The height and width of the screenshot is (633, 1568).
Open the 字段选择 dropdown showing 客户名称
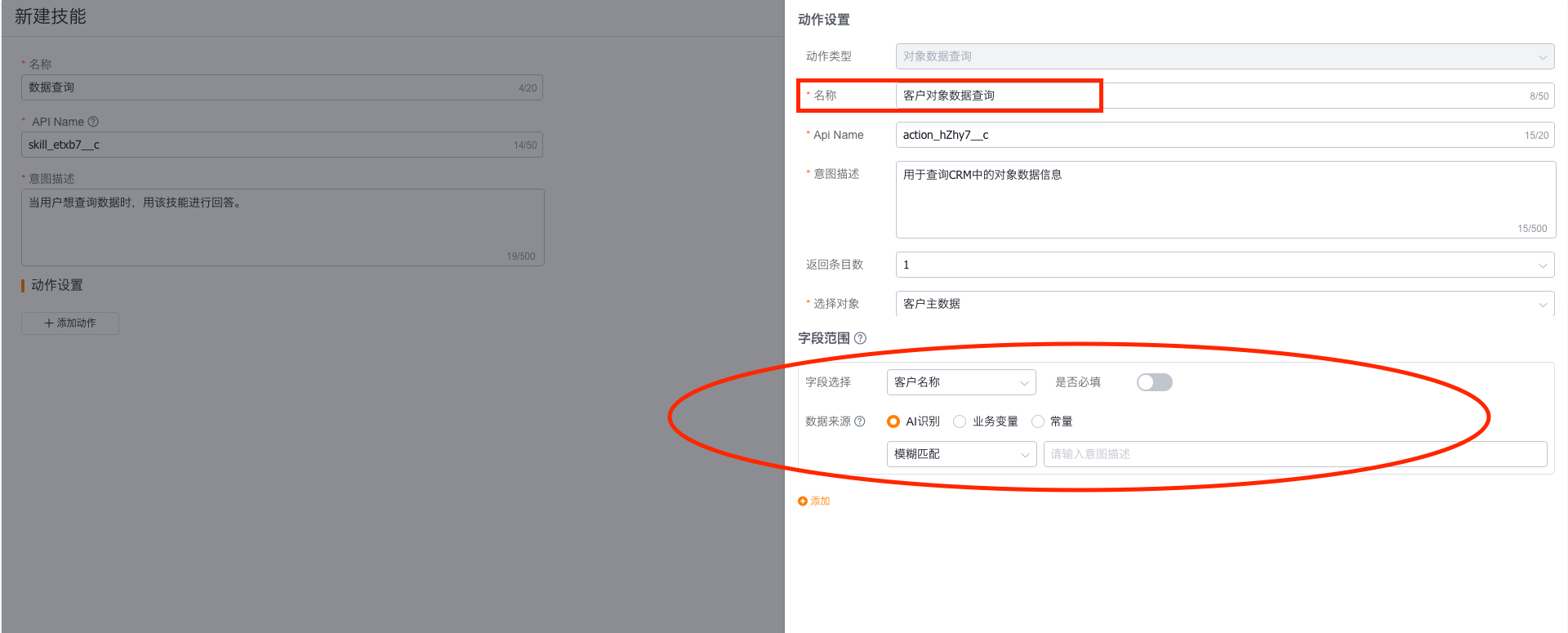961,382
